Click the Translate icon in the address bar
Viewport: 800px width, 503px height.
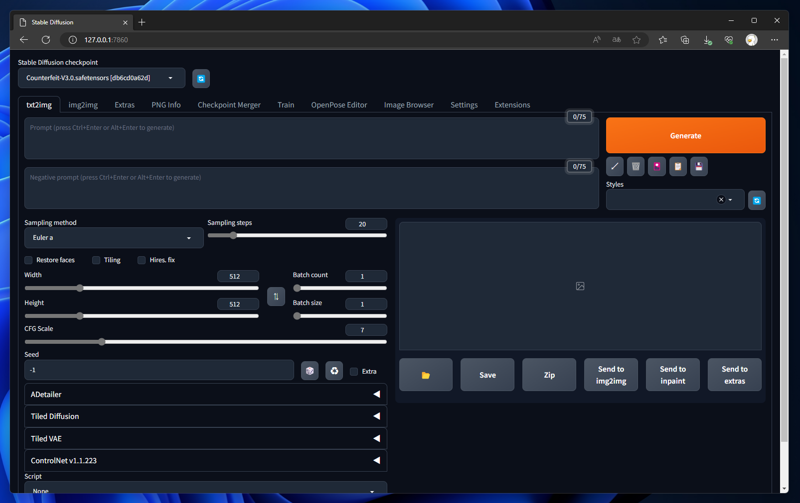pos(616,40)
